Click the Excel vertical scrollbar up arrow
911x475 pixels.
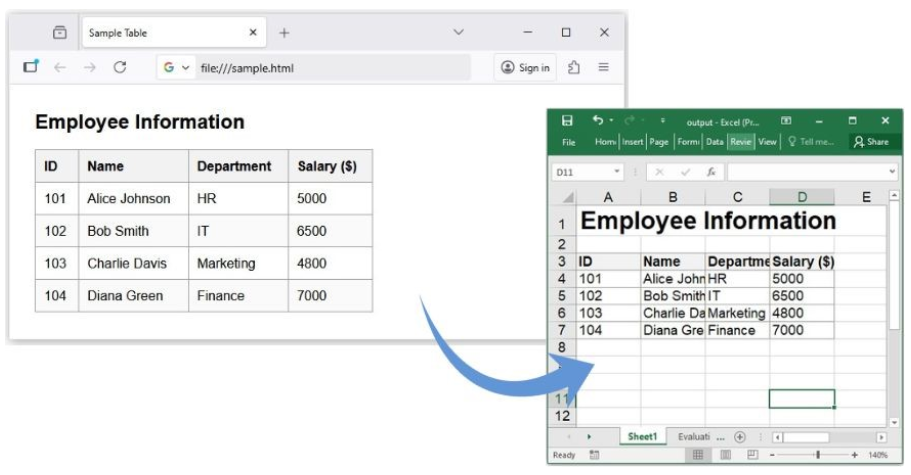coord(895,196)
